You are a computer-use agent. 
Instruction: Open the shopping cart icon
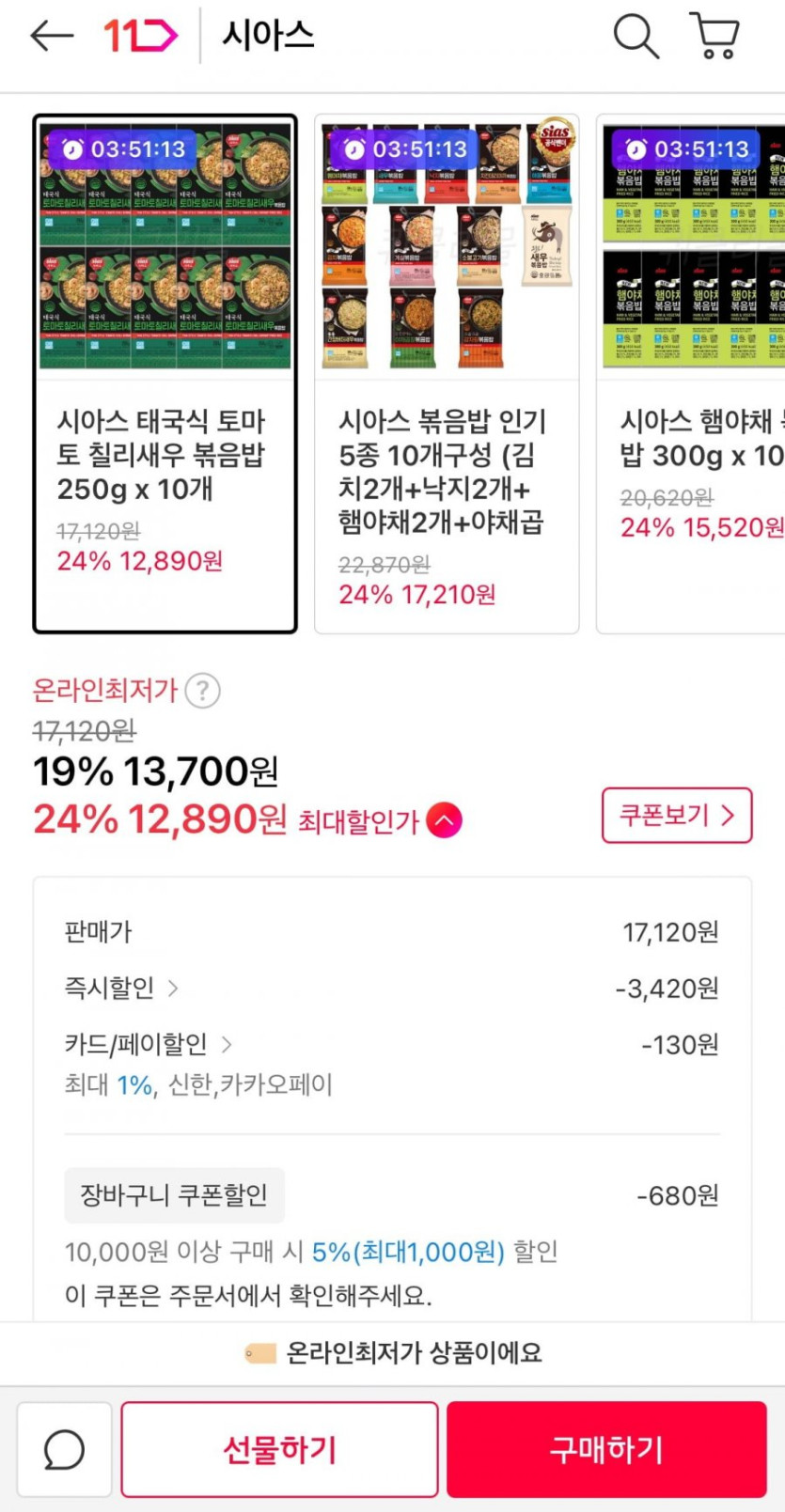715,37
